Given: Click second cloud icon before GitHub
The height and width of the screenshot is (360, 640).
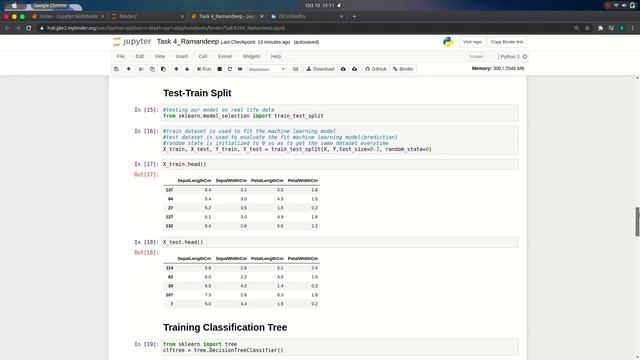Looking at the screenshot, I should pos(354,69).
